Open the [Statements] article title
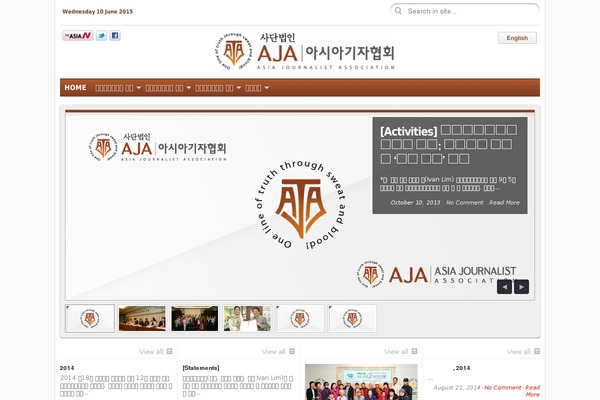600x400 pixels. [201, 368]
